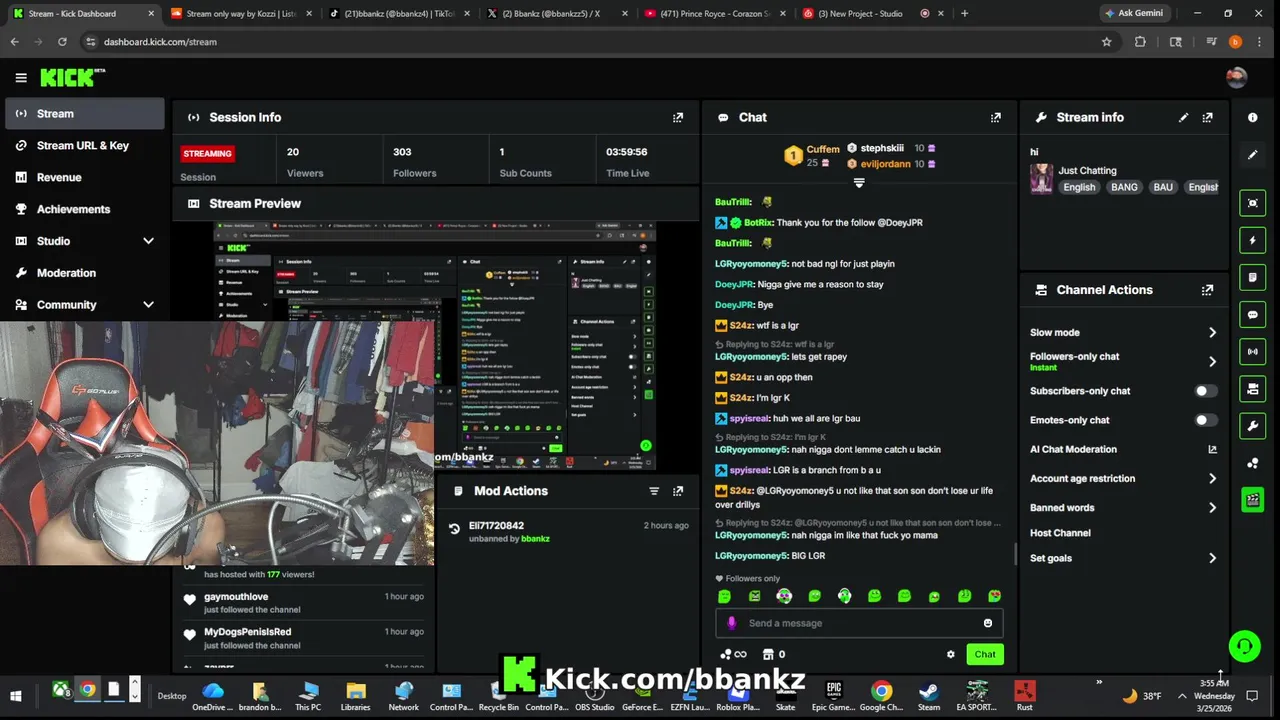This screenshot has width=1280, height=720.
Task: Pop out the Channel Actions panel
Action: pyautogui.click(x=1207, y=290)
